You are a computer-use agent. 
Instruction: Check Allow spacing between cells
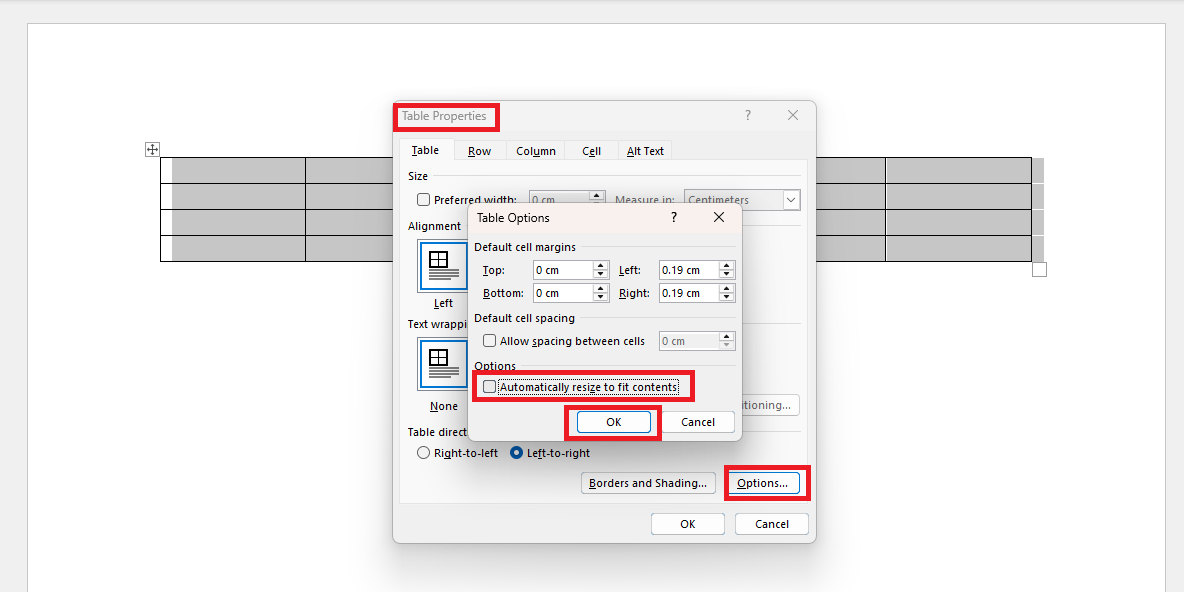click(489, 341)
